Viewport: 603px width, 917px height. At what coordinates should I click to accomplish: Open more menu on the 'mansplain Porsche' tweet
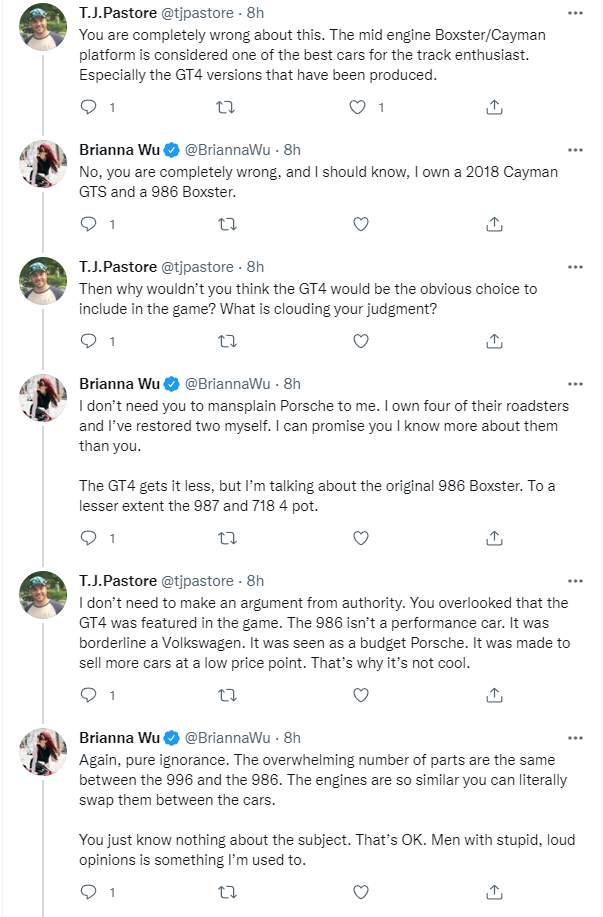pos(576,384)
